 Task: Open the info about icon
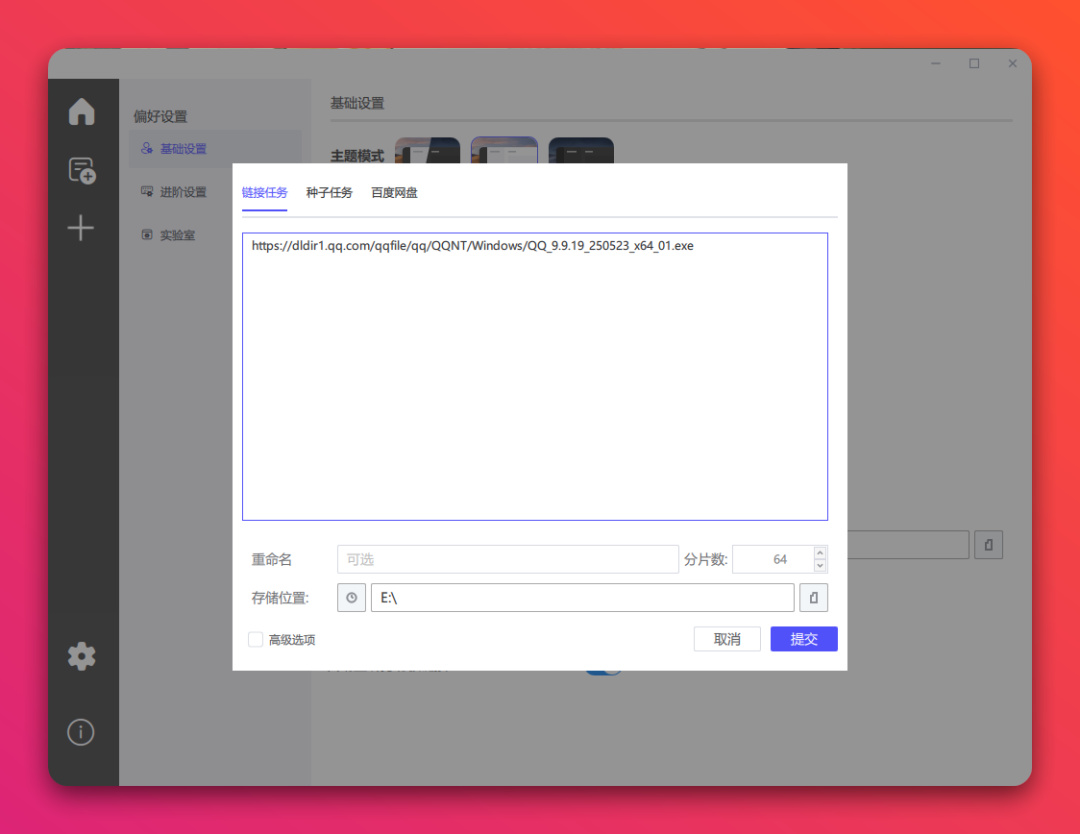click(x=81, y=732)
